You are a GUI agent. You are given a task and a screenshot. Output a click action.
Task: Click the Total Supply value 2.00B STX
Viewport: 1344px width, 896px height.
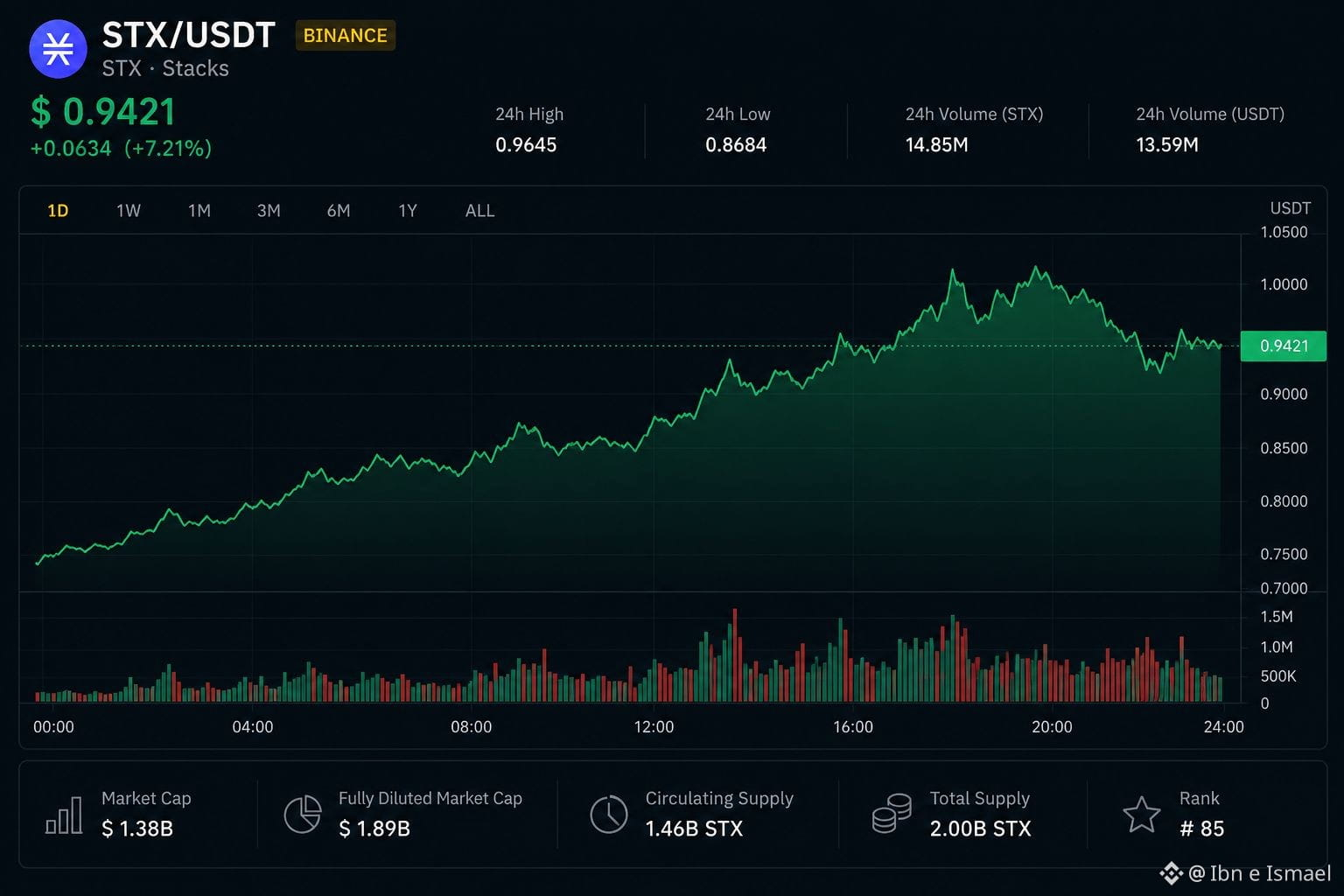point(981,829)
